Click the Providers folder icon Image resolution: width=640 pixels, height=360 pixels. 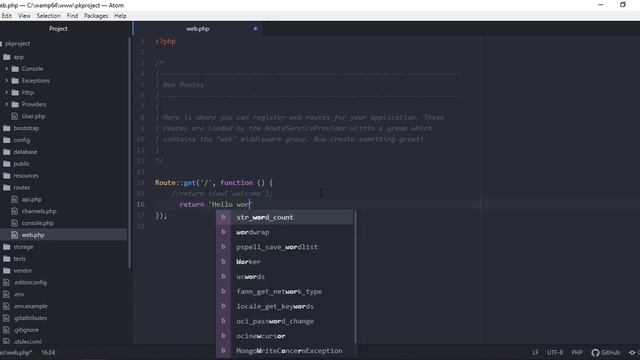pos(15,104)
